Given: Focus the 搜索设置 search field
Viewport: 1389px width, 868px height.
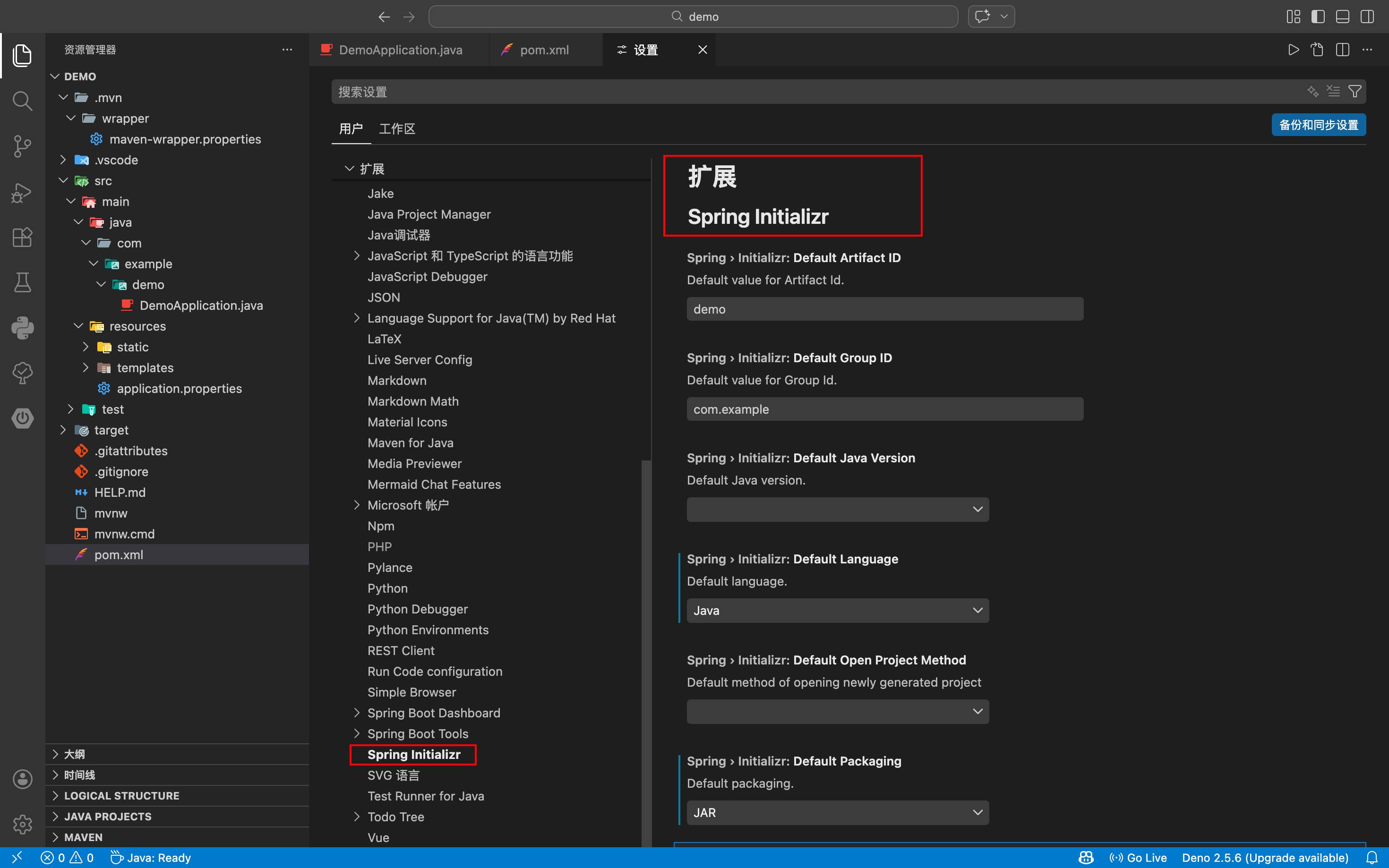Looking at the screenshot, I should pos(815,92).
